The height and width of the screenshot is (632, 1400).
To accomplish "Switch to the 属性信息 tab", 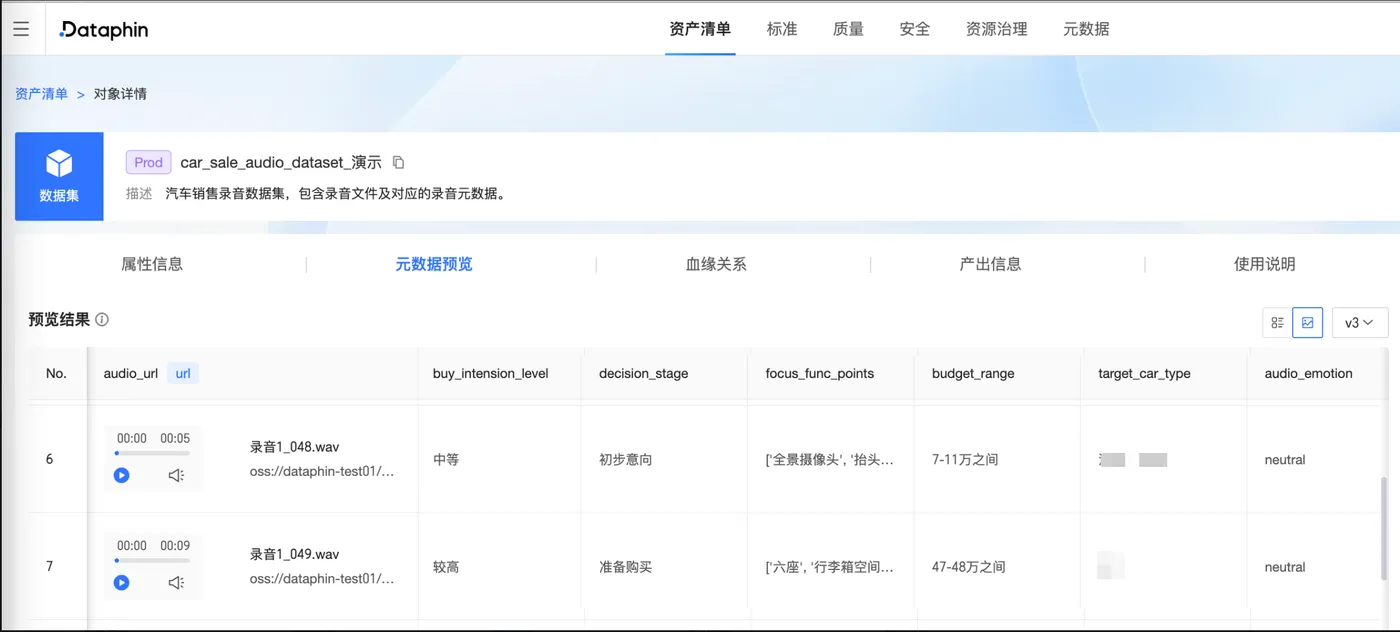I will [x=152, y=264].
